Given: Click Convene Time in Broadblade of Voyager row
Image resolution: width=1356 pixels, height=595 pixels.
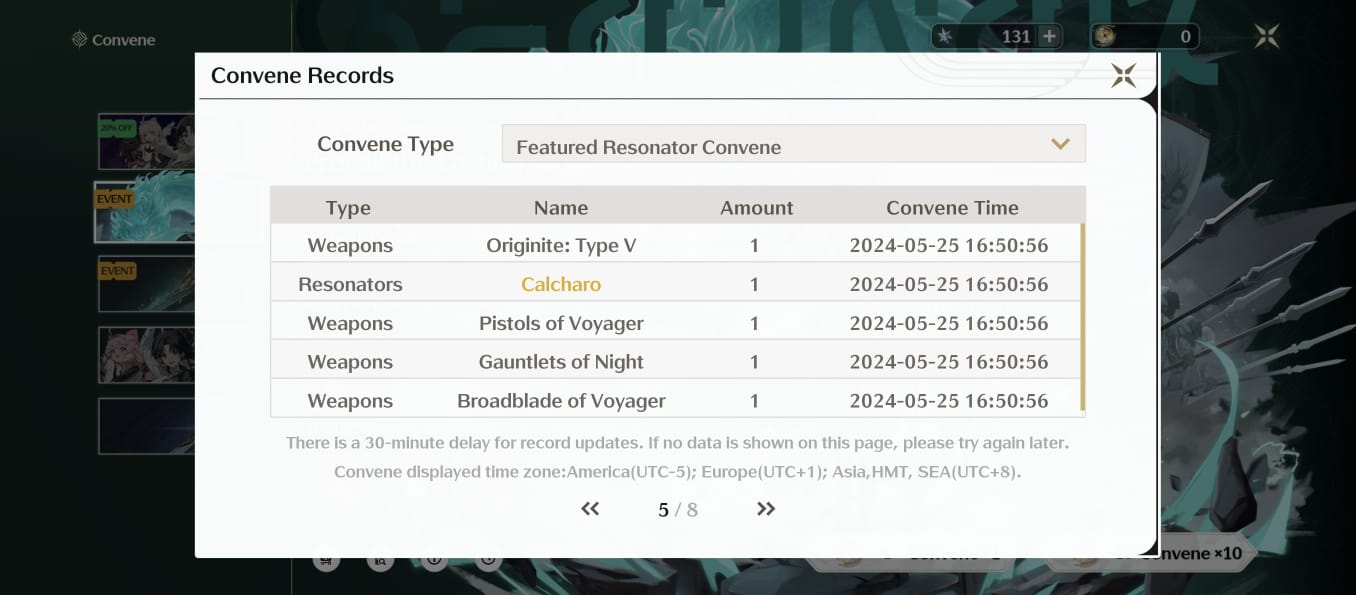Looking at the screenshot, I should click(949, 401).
